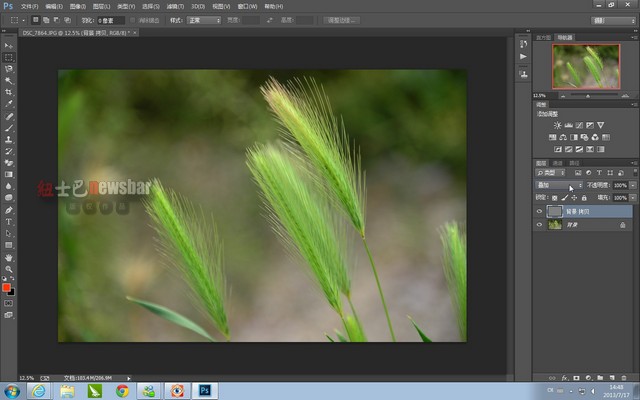The image size is (640, 400).
Task: Toggle visibility of the 背景 layer
Action: (x=539, y=225)
